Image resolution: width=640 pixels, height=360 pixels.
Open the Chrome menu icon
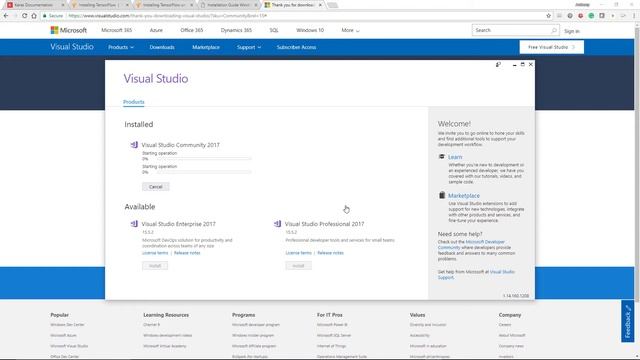tap(634, 16)
